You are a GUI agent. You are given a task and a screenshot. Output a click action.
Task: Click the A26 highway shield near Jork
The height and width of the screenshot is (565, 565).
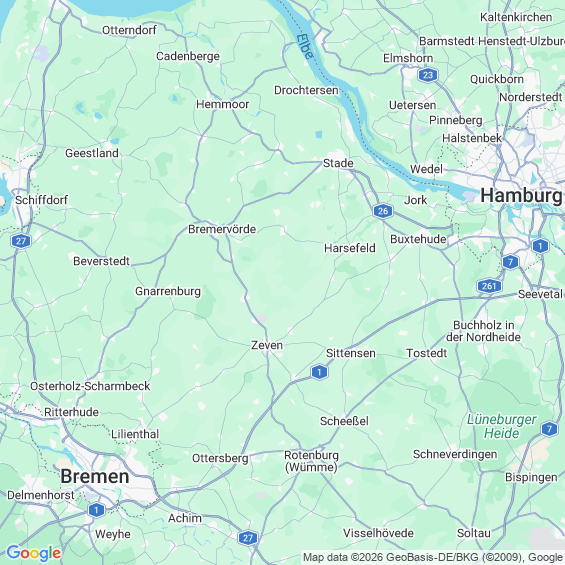383,211
